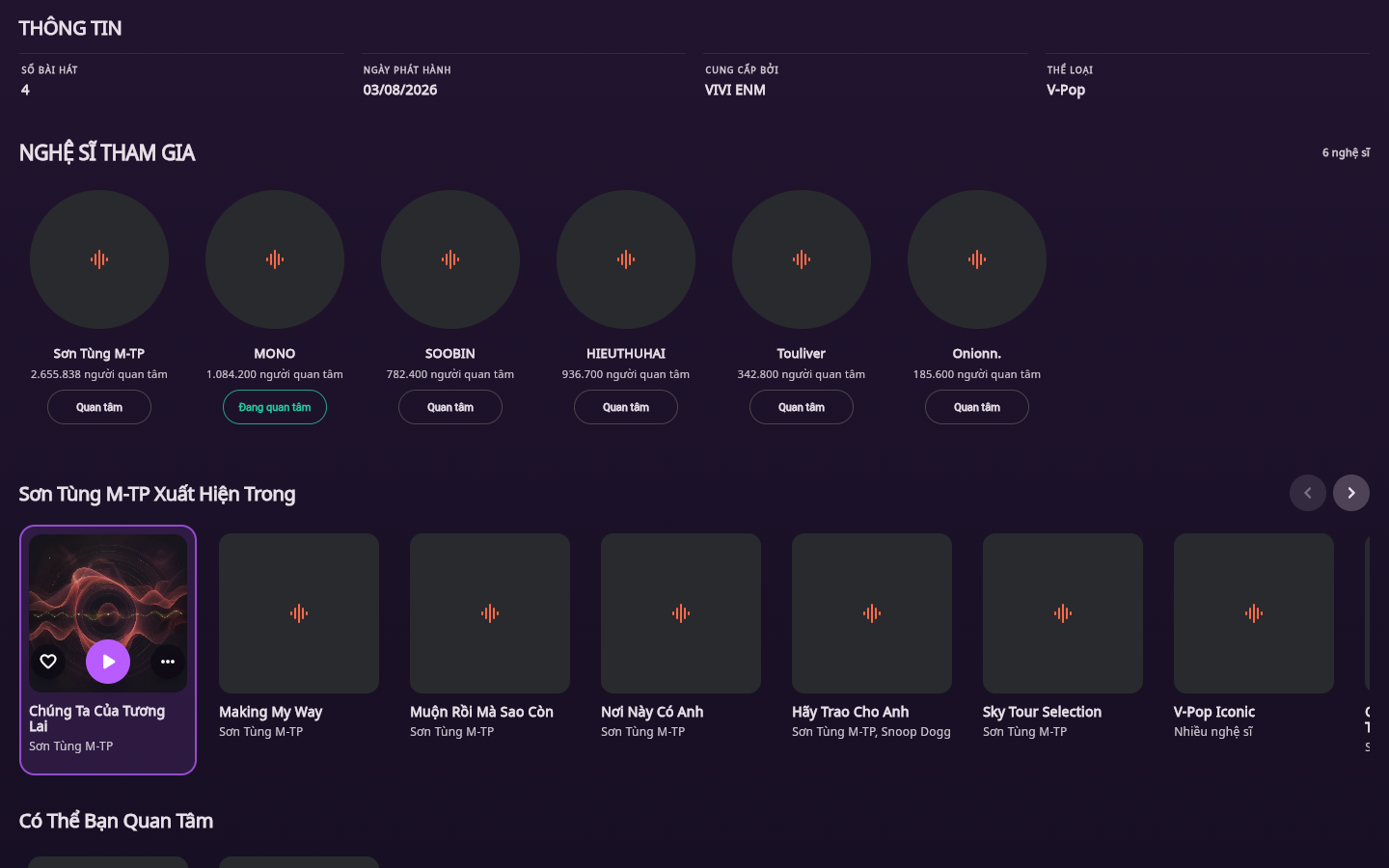Click the V-Pop genre value

[x=1066, y=90]
